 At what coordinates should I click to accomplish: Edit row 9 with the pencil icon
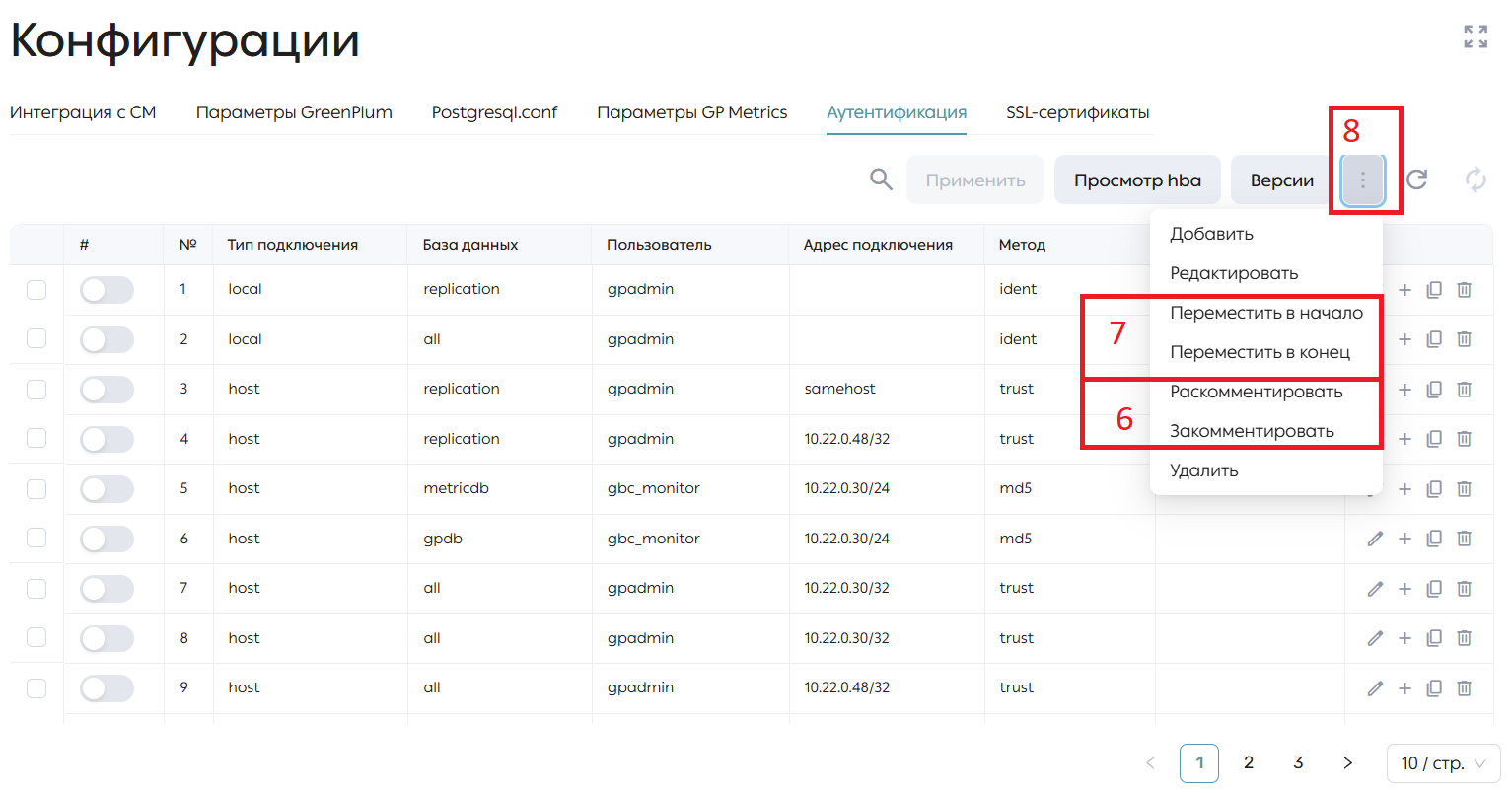(1375, 688)
